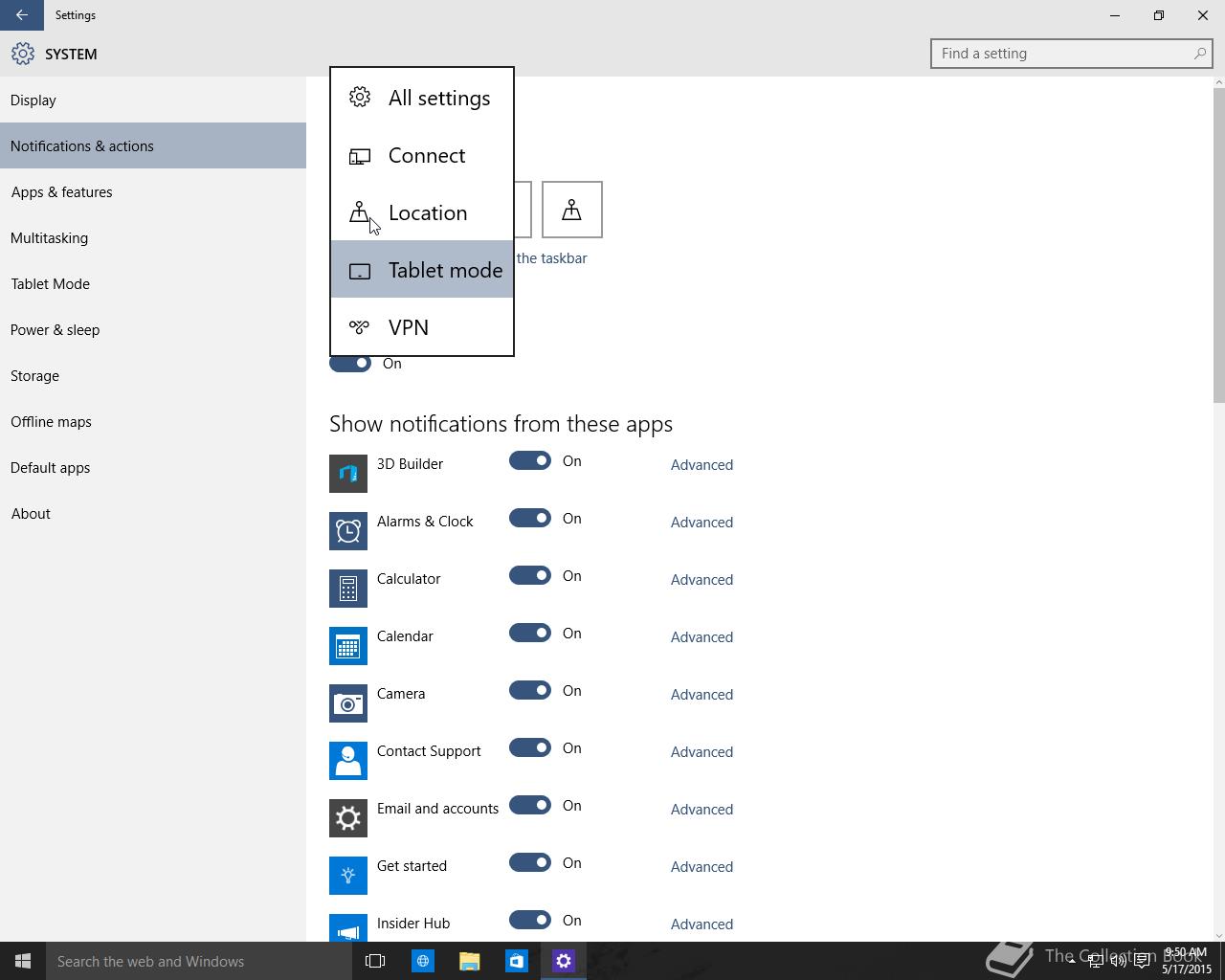Disable Calculator notifications switch

pyautogui.click(x=530, y=576)
